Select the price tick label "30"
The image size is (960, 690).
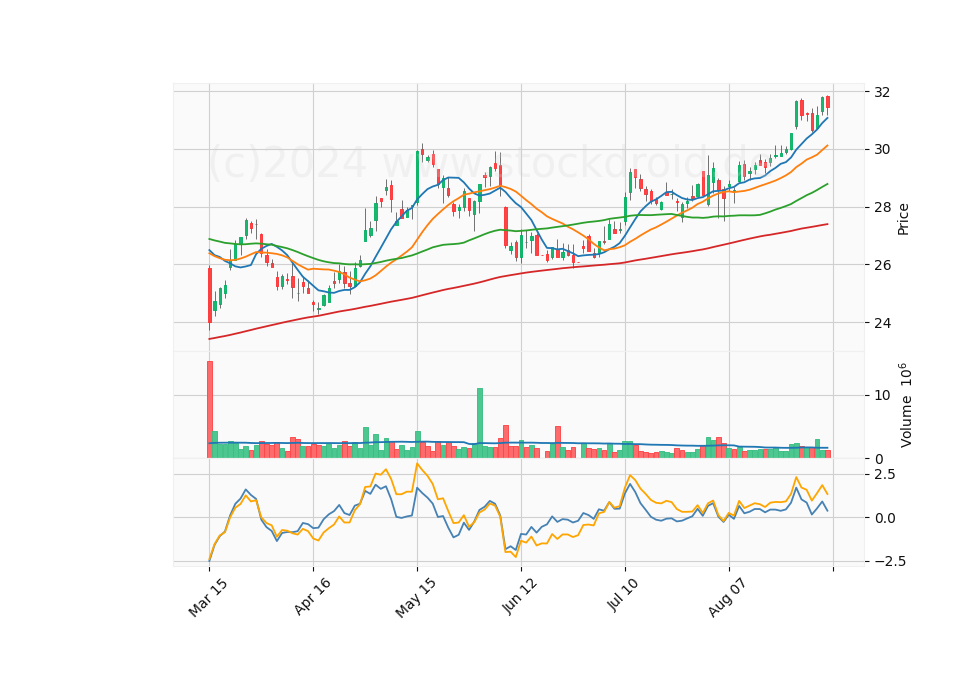coord(882,150)
